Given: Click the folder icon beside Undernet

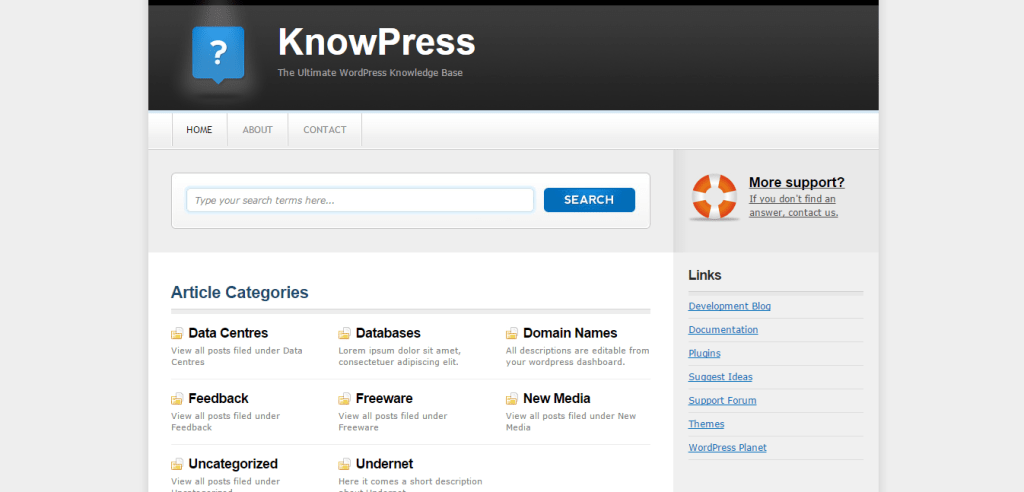Looking at the screenshot, I should click(x=344, y=465).
